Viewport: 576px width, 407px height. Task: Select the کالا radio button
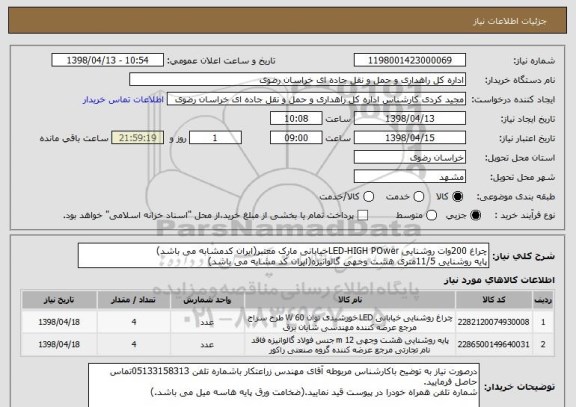point(457,197)
